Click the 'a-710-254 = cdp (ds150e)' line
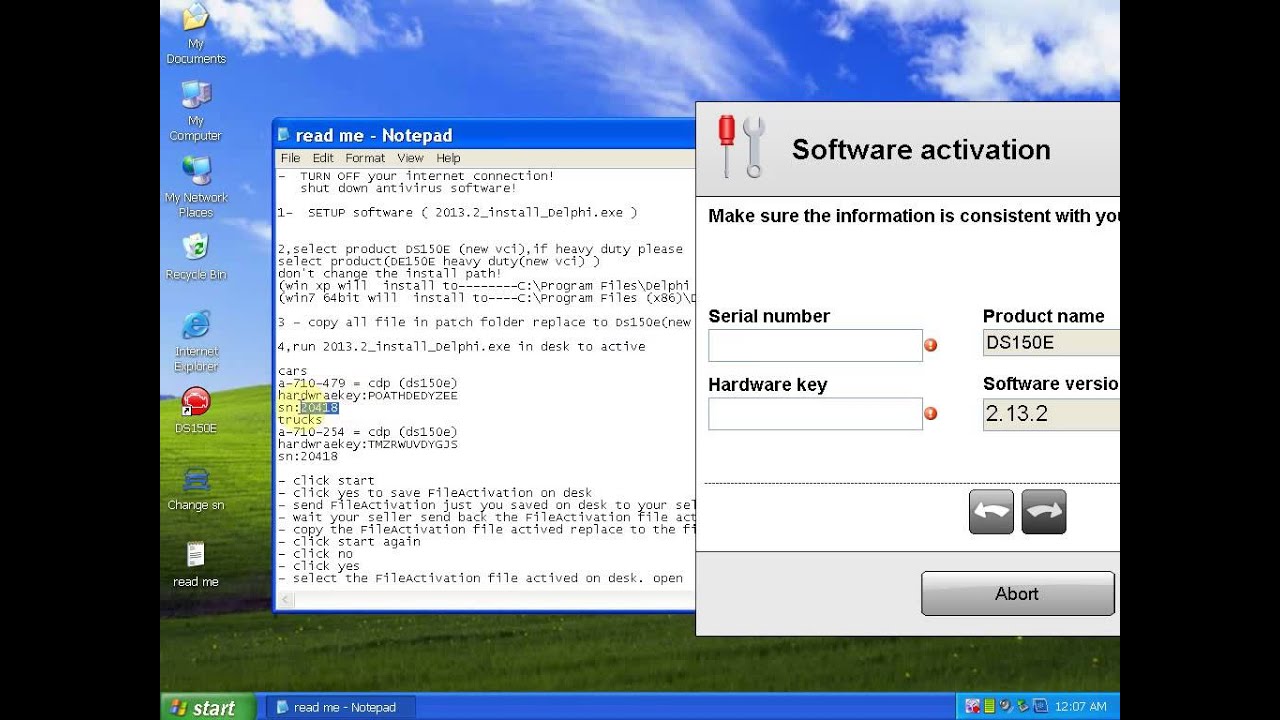The height and width of the screenshot is (720, 1280). coord(367,432)
